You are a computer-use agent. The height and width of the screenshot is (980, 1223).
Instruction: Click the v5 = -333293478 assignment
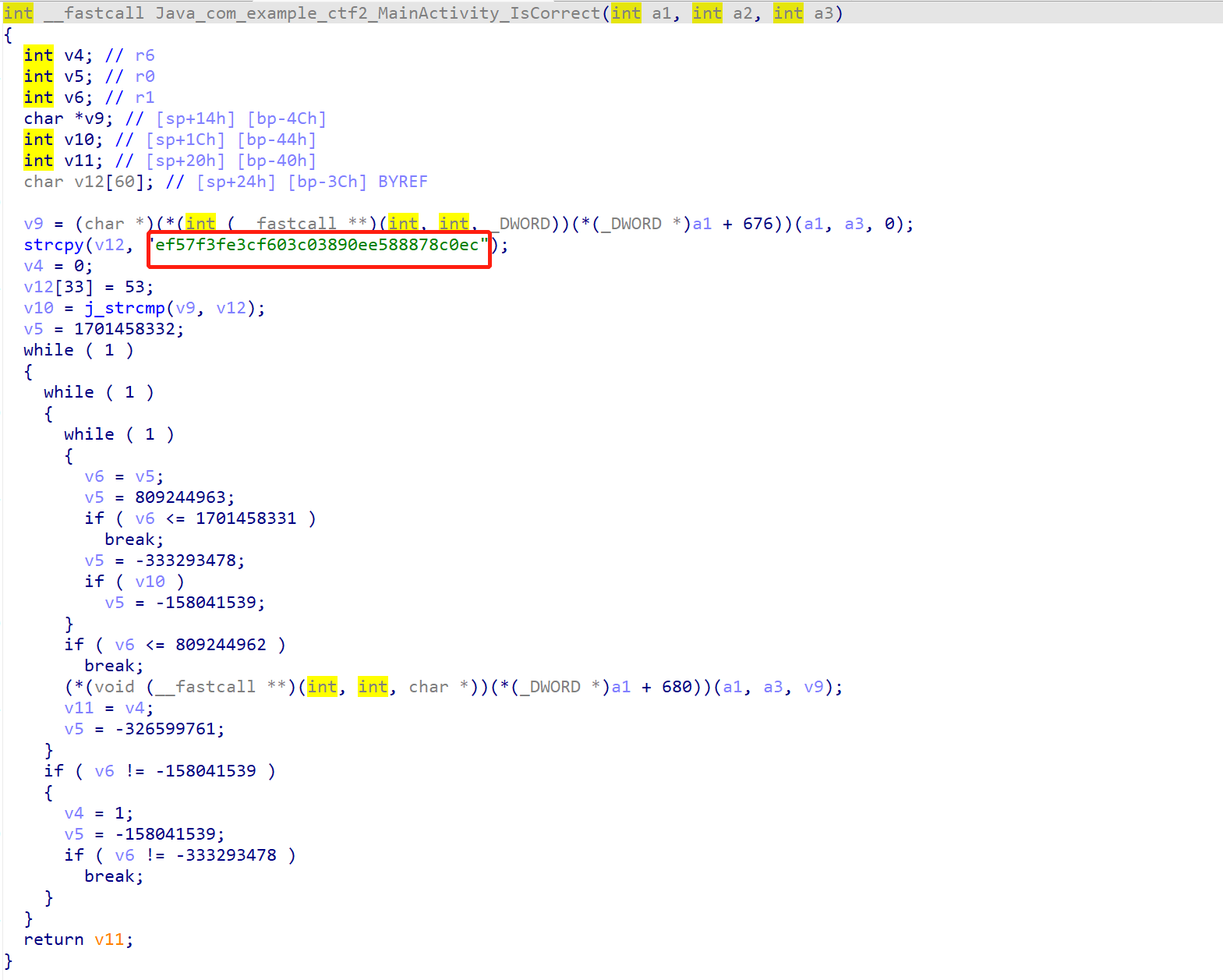pos(164,561)
